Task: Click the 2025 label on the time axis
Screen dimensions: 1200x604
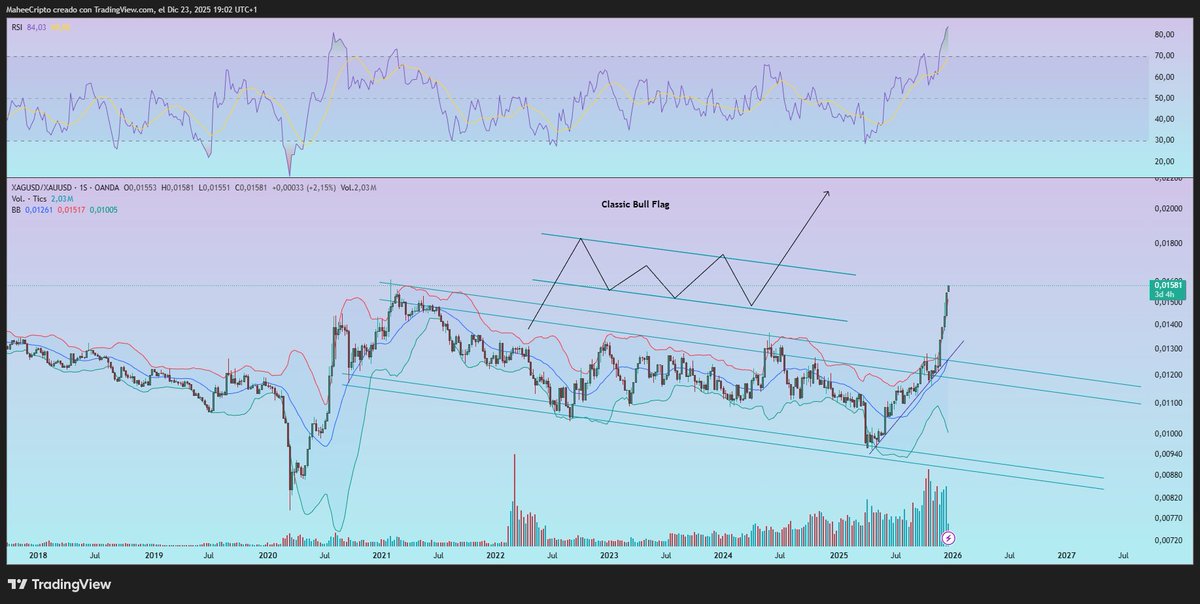Action: tap(838, 555)
